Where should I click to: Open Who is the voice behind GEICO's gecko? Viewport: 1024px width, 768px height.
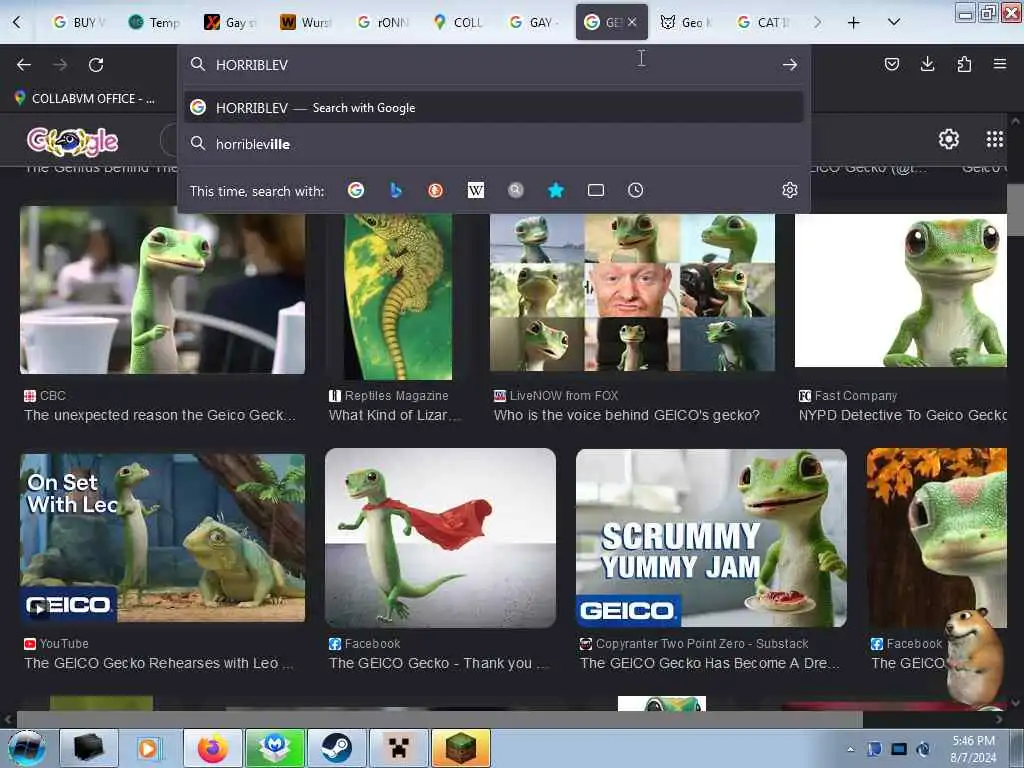[x=627, y=415]
